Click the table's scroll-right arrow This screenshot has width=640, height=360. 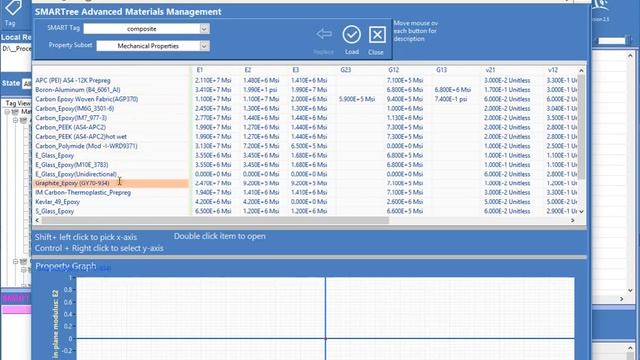573,220
